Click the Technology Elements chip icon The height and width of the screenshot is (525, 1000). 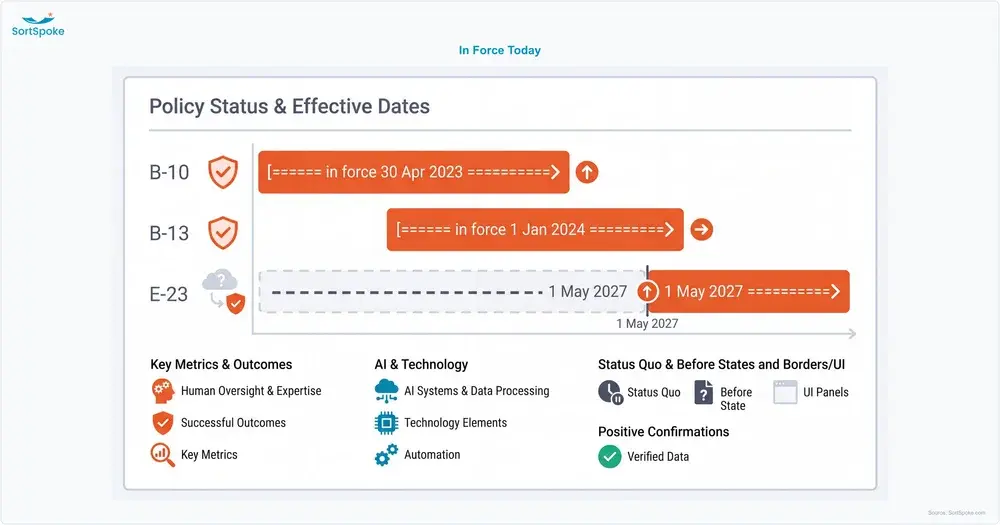pyautogui.click(x=386, y=423)
